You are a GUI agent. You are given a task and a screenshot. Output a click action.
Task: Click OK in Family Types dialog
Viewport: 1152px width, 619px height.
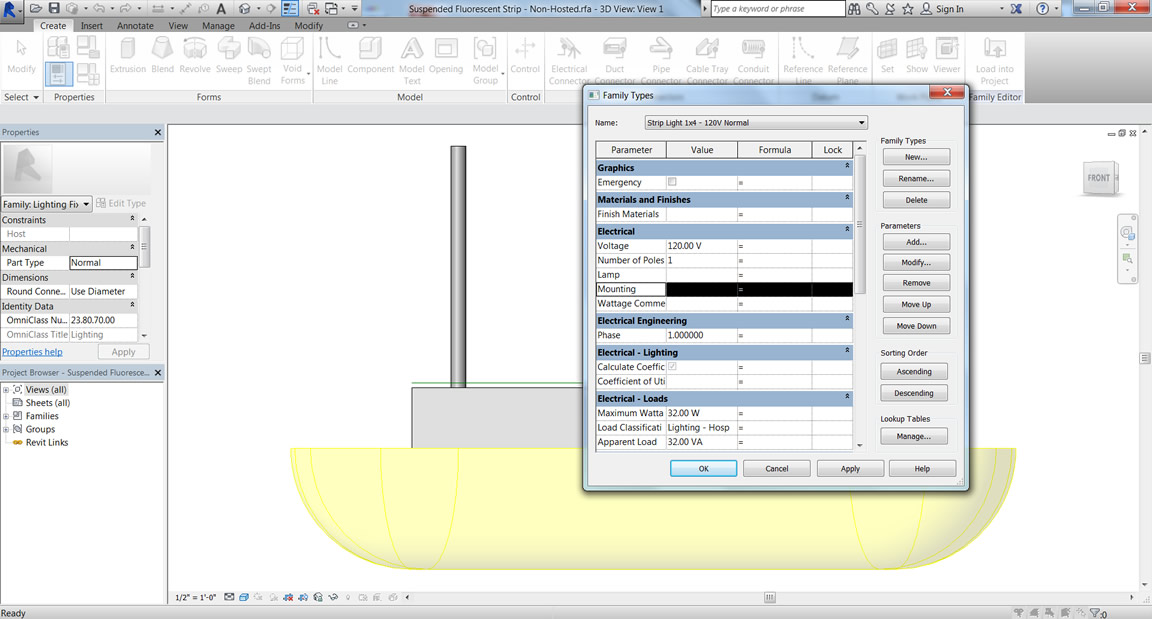tap(703, 468)
